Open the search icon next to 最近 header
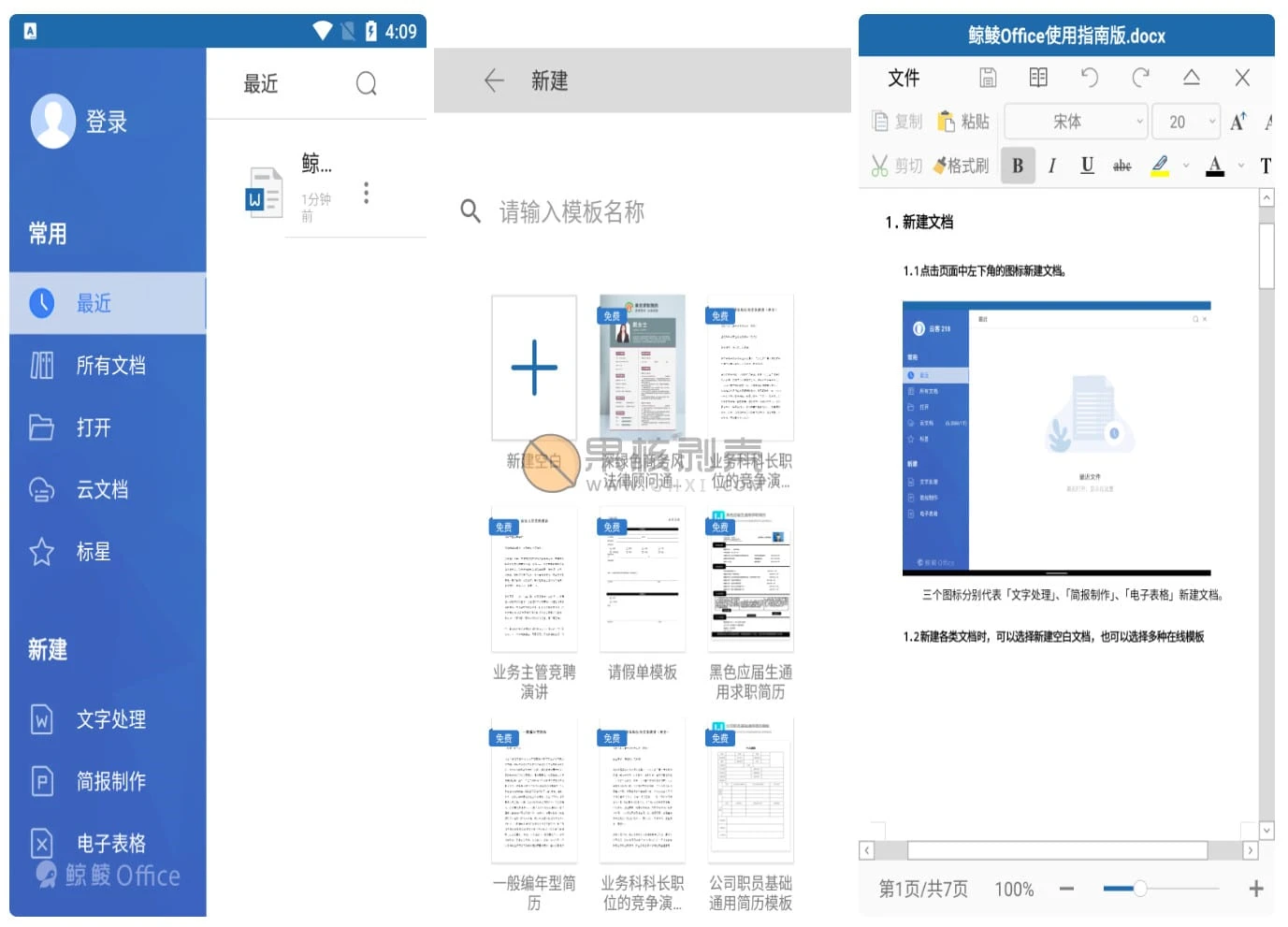The image size is (1288, 927). pos(367,84)
